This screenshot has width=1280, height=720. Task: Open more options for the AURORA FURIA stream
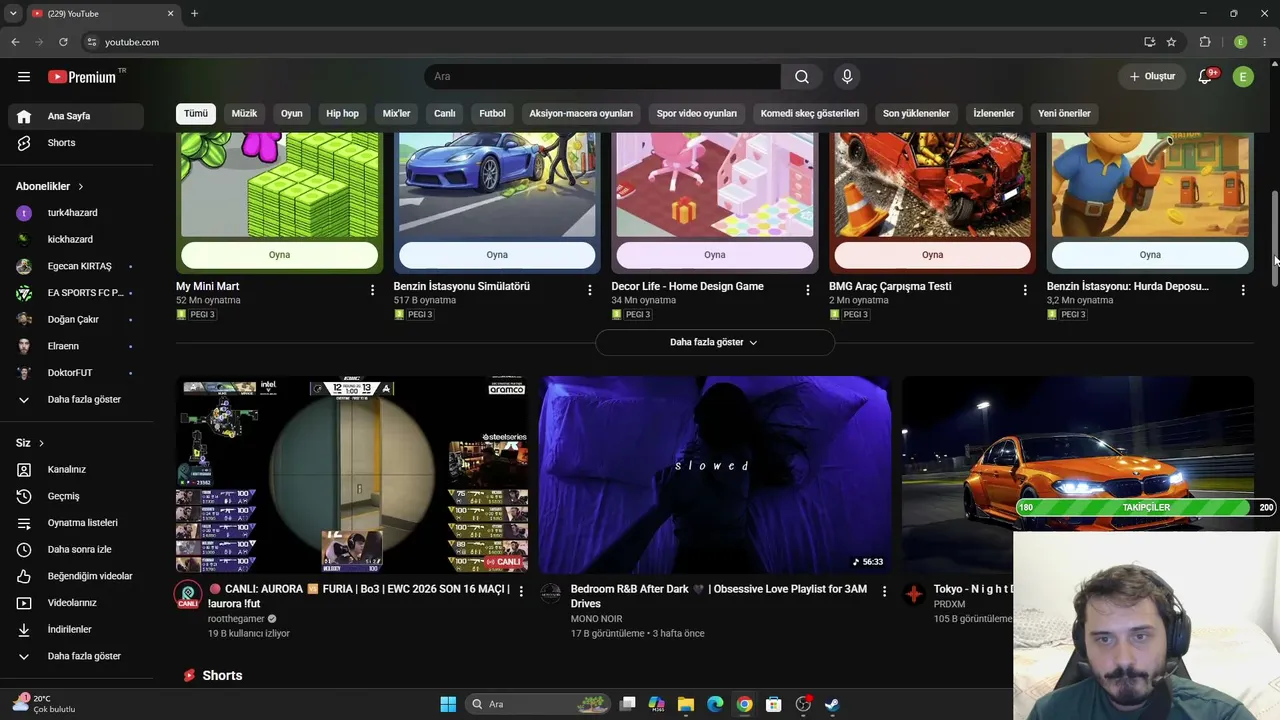point(521,592)
